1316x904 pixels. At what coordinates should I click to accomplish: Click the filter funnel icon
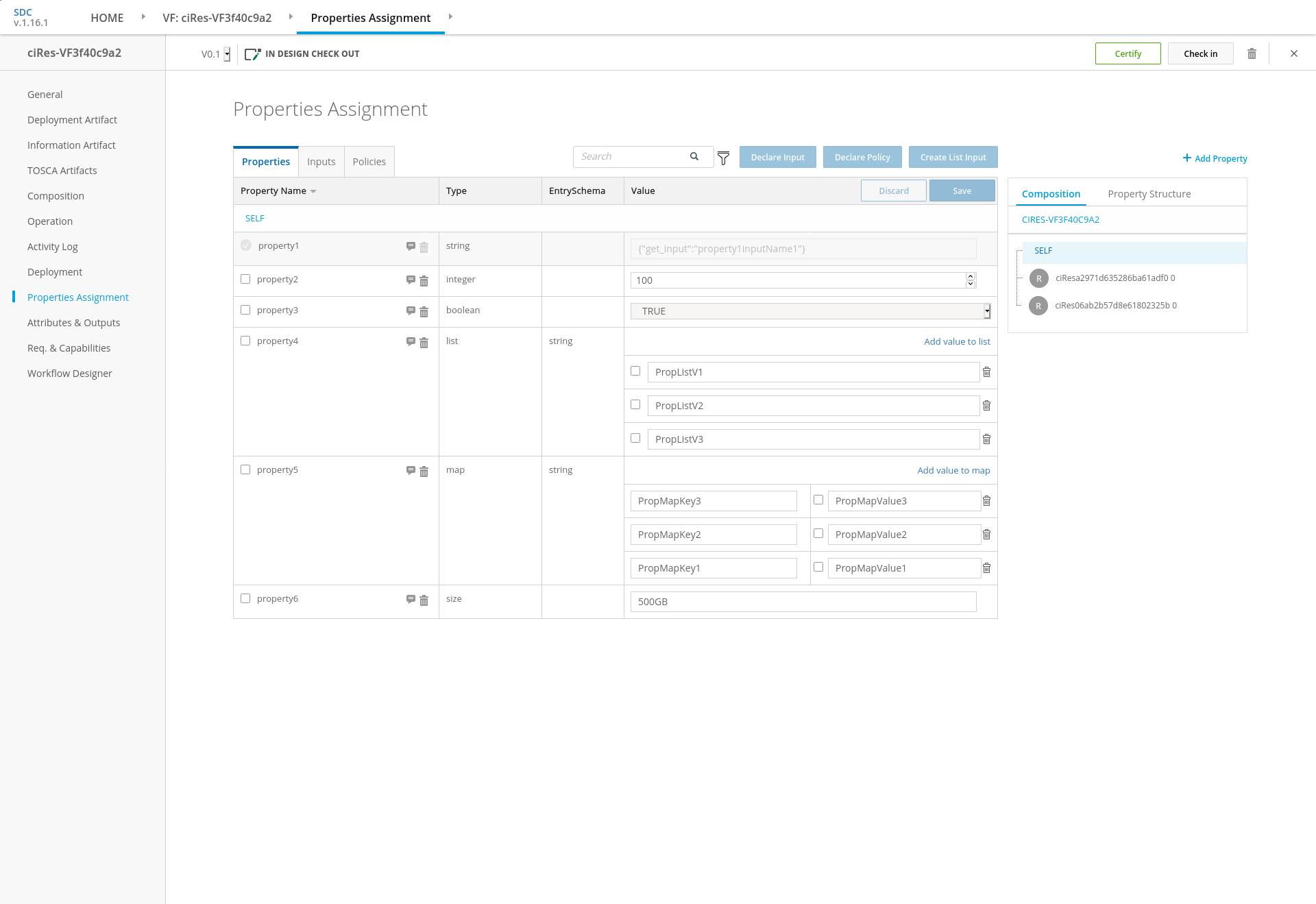coord(723,158)
